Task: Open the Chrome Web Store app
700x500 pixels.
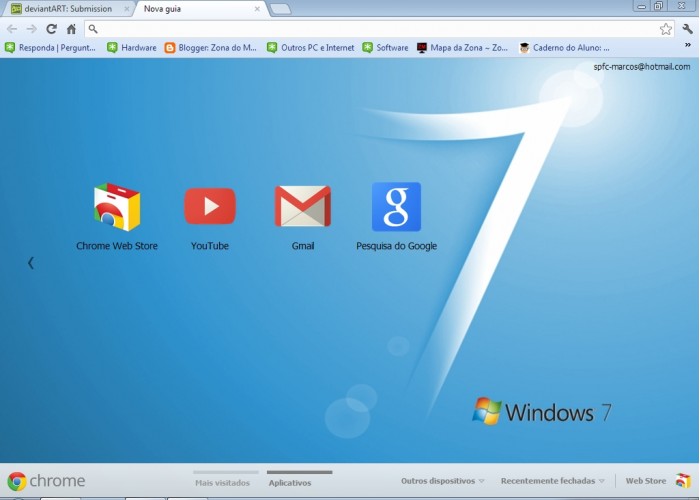Action: pyautogui.click(x=117, y=208)
